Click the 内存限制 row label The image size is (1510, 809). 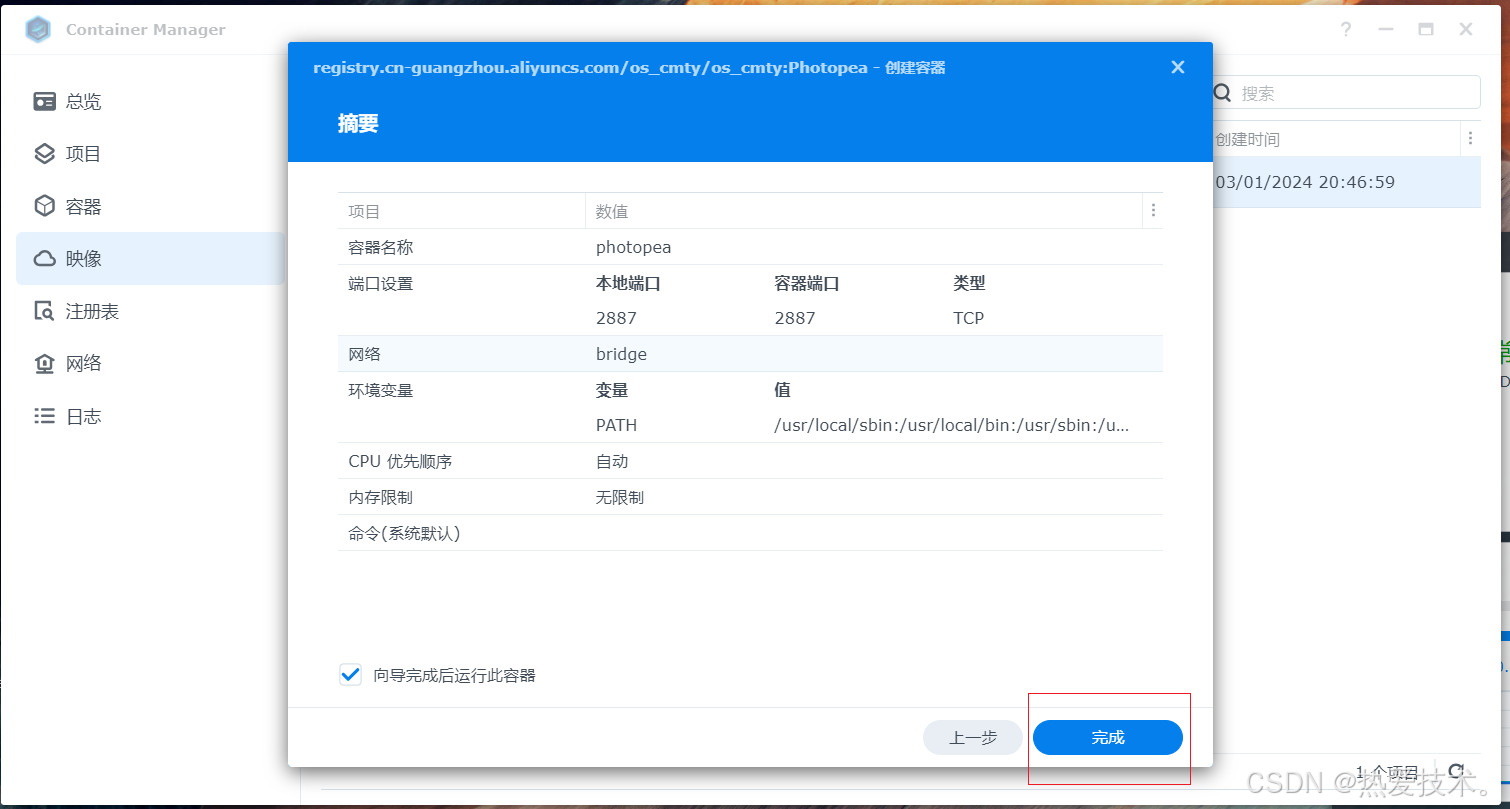click(x=381, y=497)
